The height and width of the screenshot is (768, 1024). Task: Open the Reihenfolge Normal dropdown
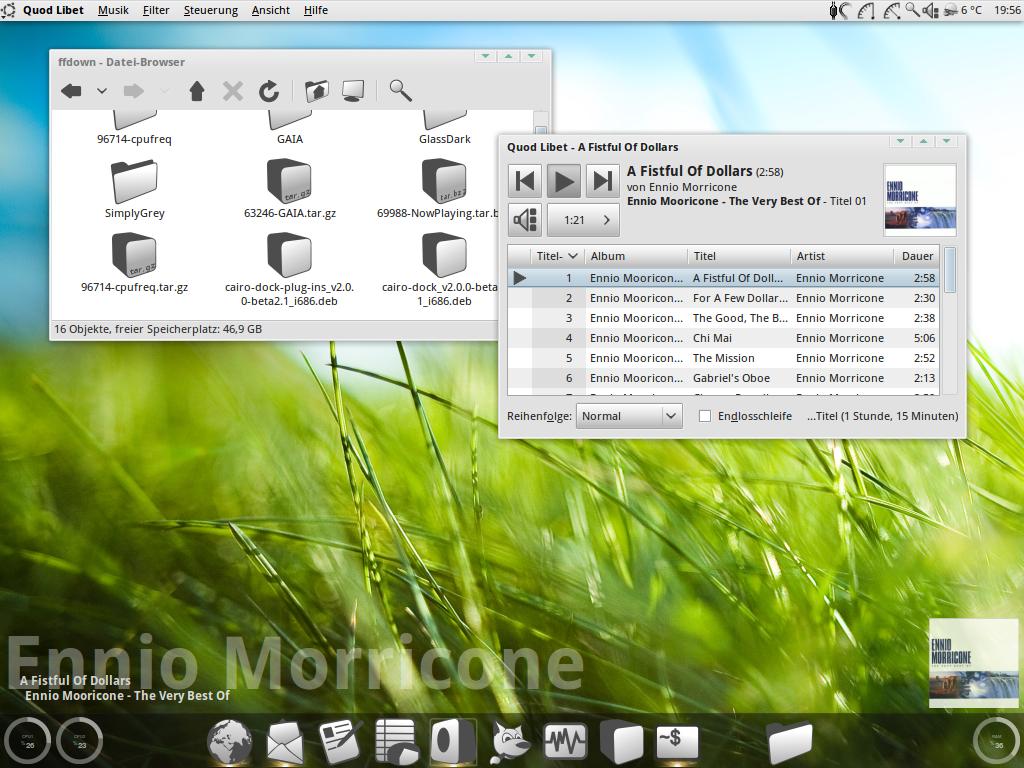629,416
